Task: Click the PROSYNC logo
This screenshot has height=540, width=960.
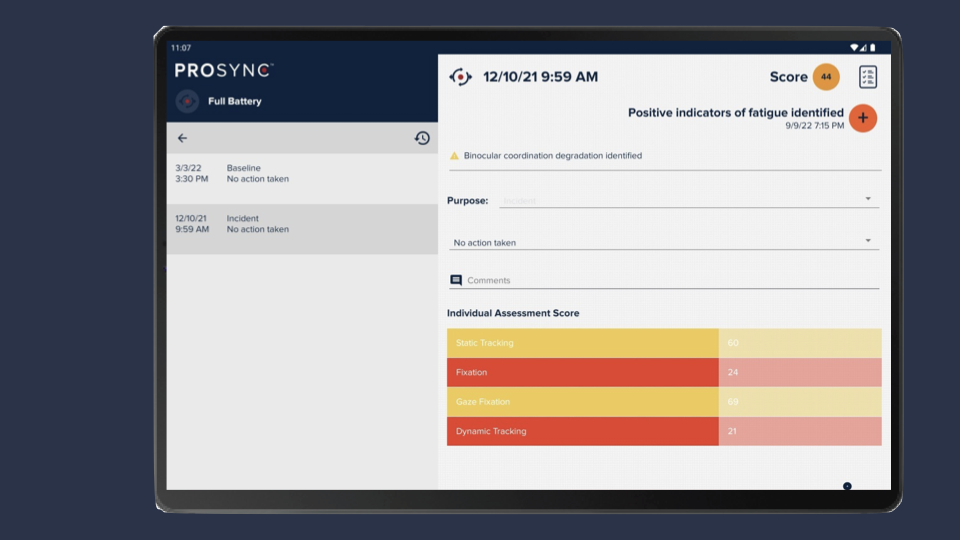Action: click(x=223, y=70)
